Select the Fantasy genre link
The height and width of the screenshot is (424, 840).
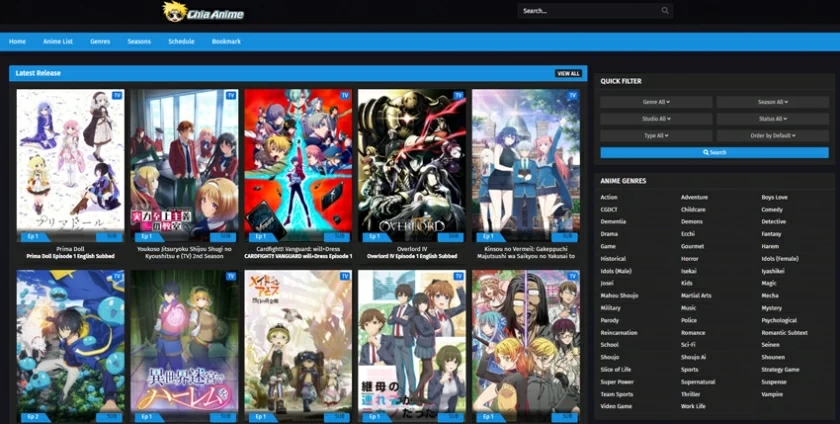pyautogui.click(x=771, y=234)
